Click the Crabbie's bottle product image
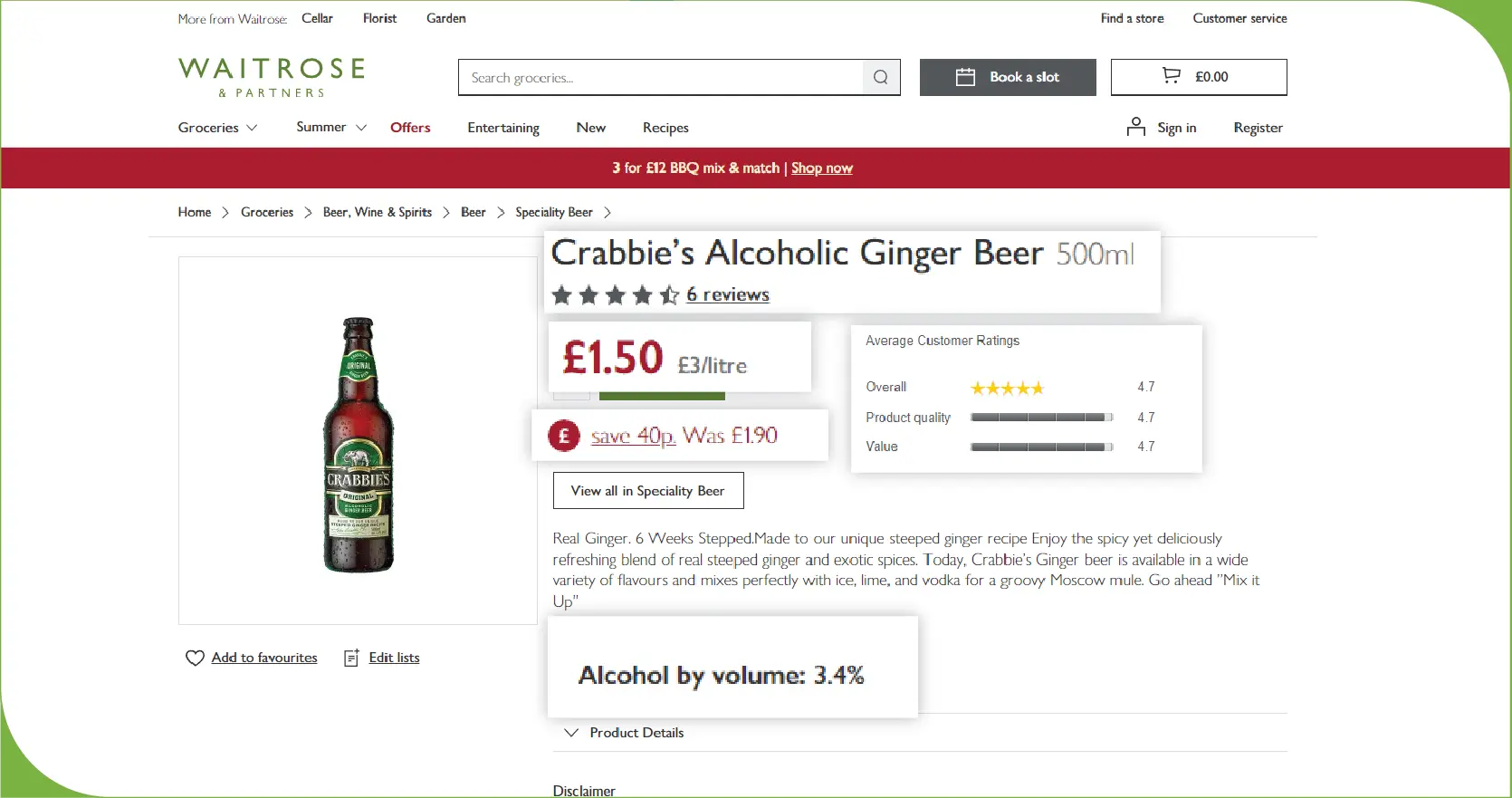This screenshot has height=798, width=1512. click(x=359, y=444)
